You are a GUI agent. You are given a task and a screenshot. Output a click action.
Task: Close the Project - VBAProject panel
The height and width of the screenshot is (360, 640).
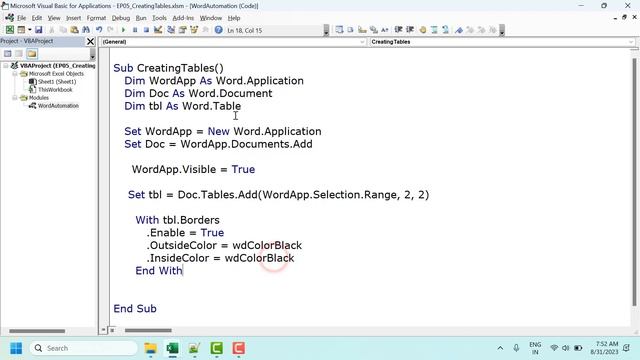(90, 41)
